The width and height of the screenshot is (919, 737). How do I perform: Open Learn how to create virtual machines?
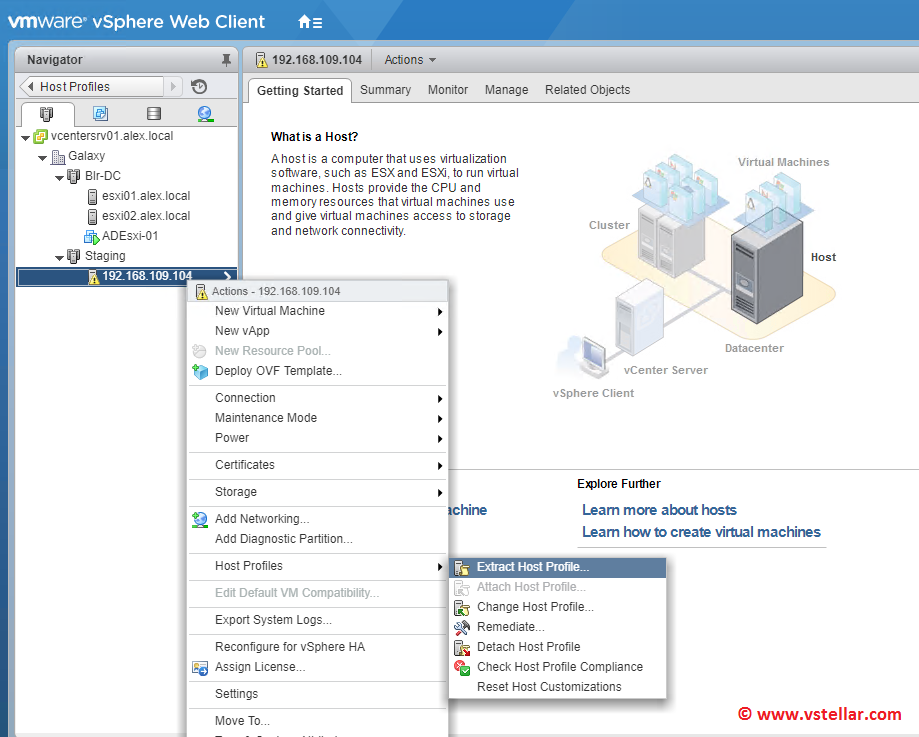[701, 532]
